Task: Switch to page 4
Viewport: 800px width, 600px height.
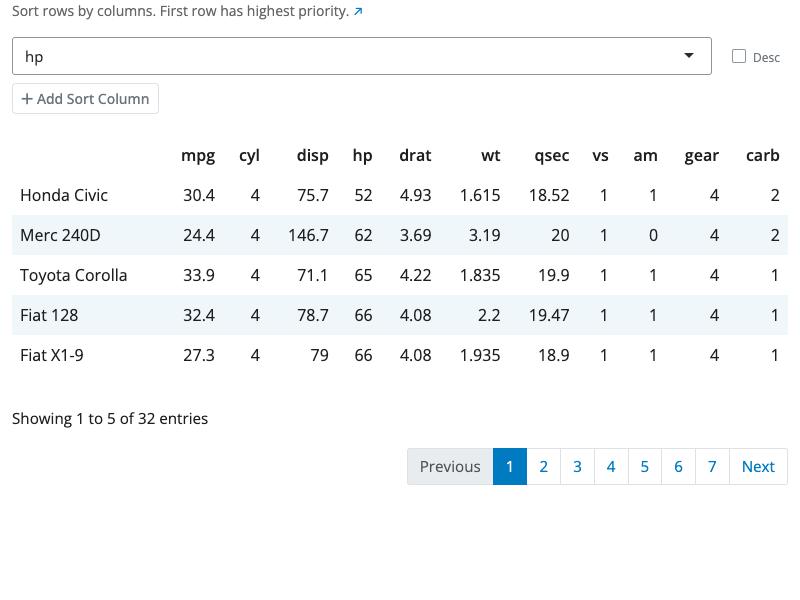Action: (611, 467)
